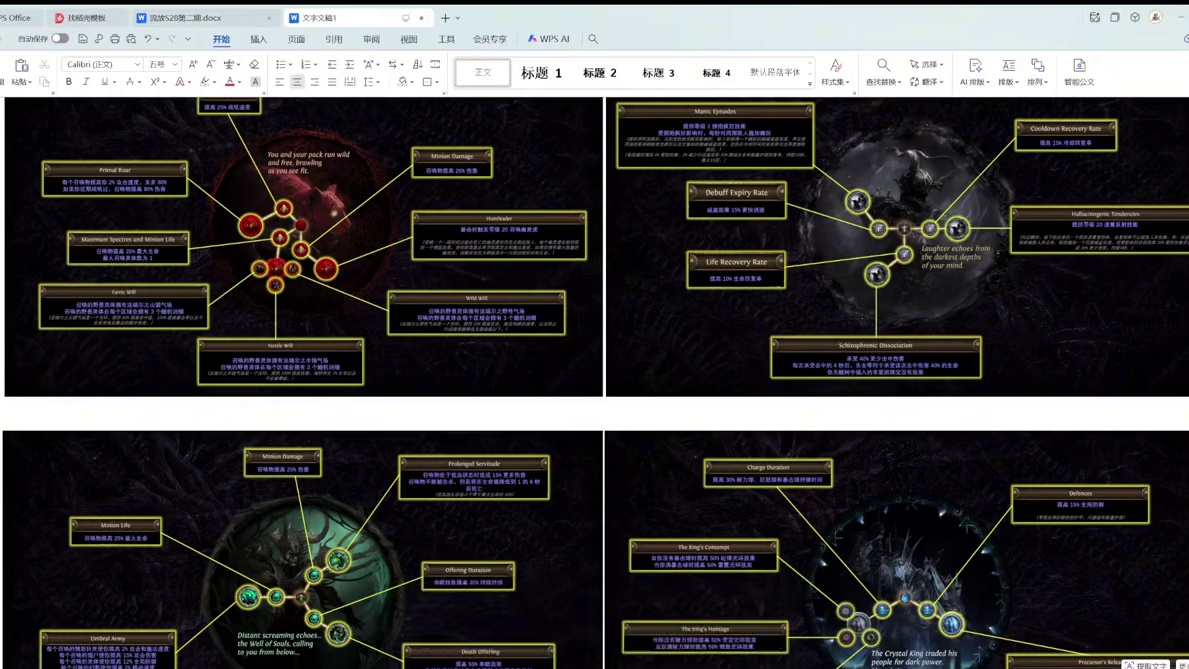Toggle the bulleted list button

281,64
